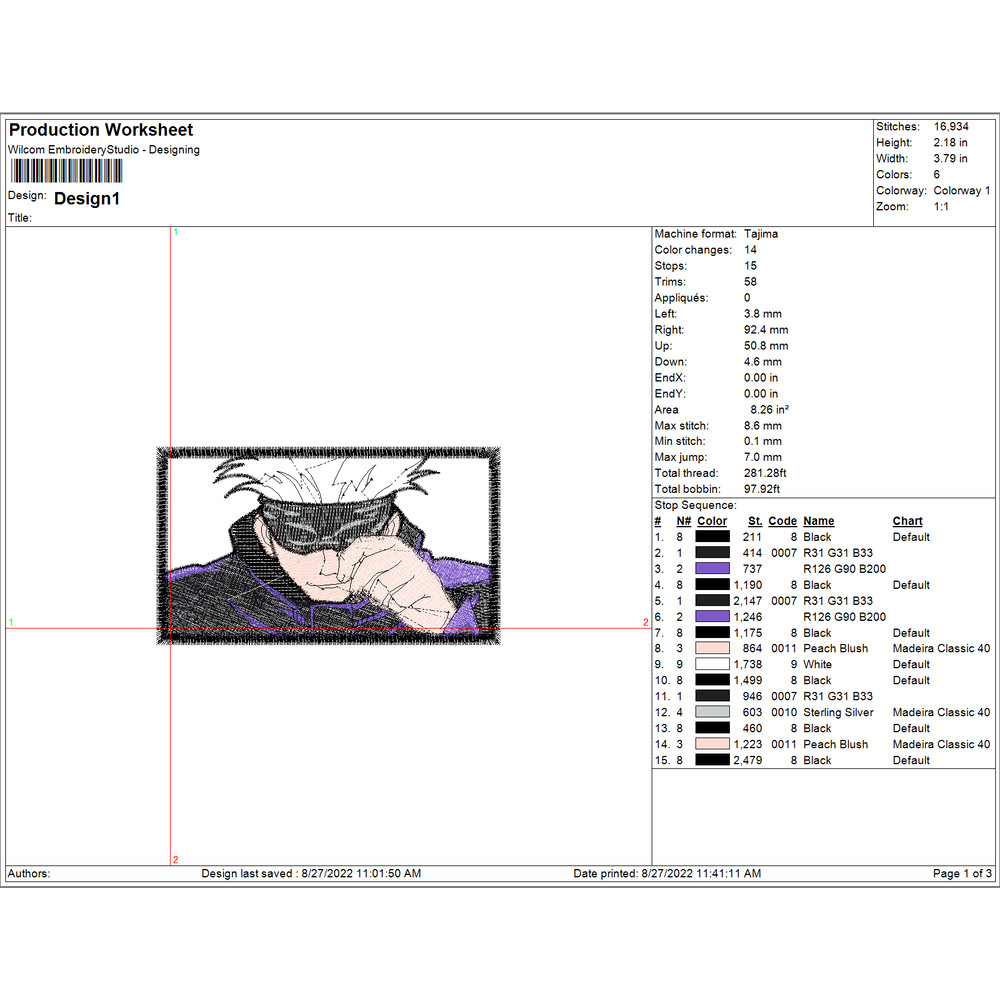Pick the black swatch in stop 15
This screenshot has height=1000, width=1000.
[713, 760]
